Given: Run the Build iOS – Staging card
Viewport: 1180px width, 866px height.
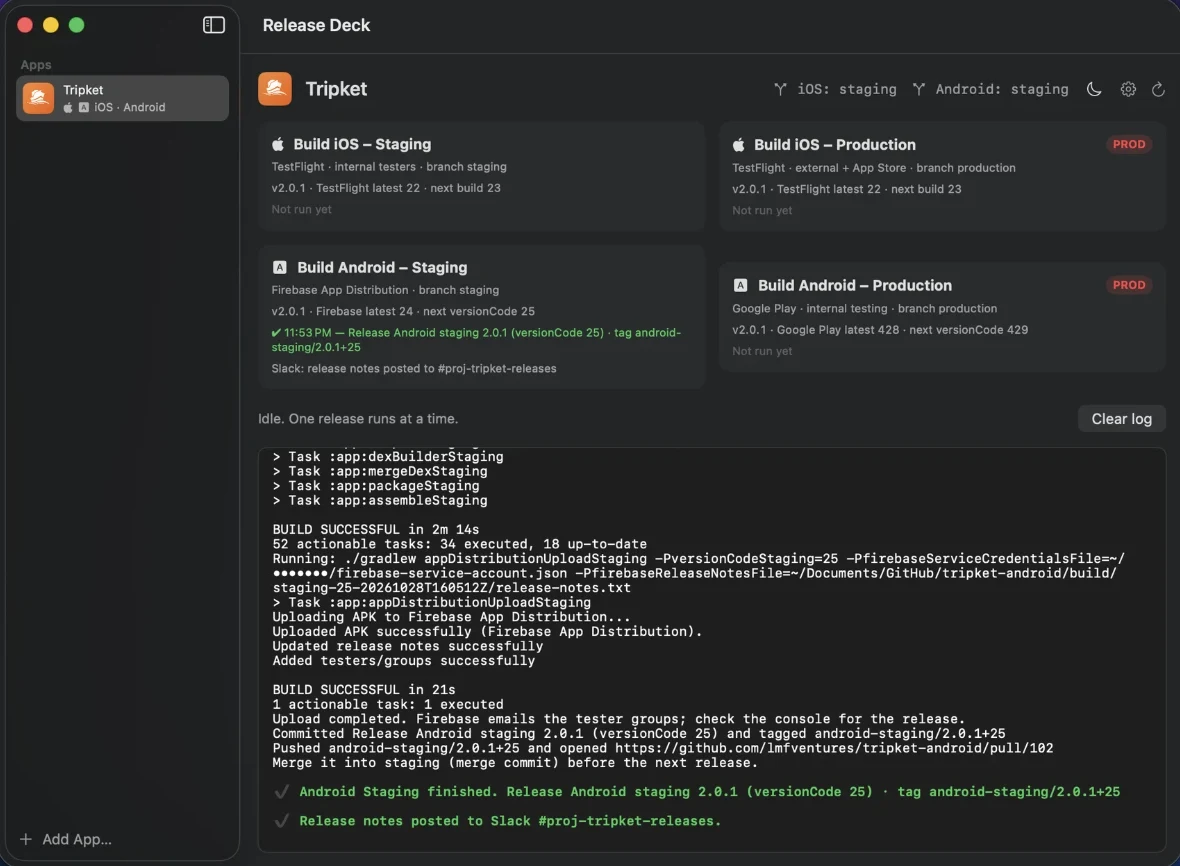Looking at the screenshot, I should 482,175.
